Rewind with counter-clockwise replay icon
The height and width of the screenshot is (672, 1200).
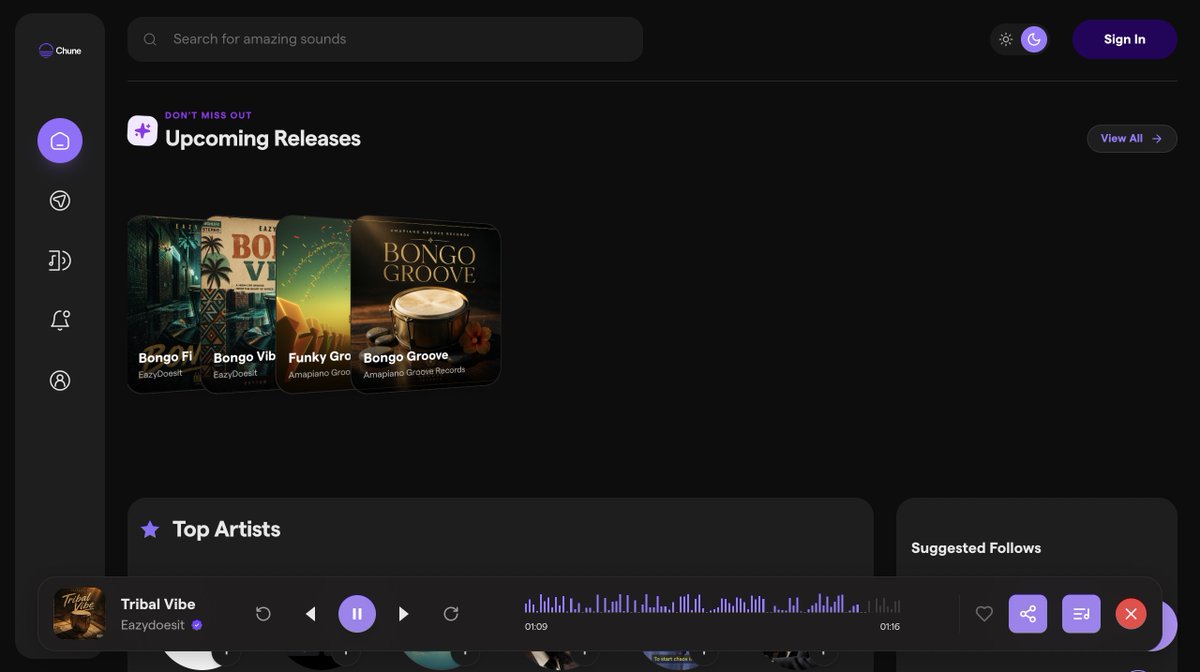[263, 614]
